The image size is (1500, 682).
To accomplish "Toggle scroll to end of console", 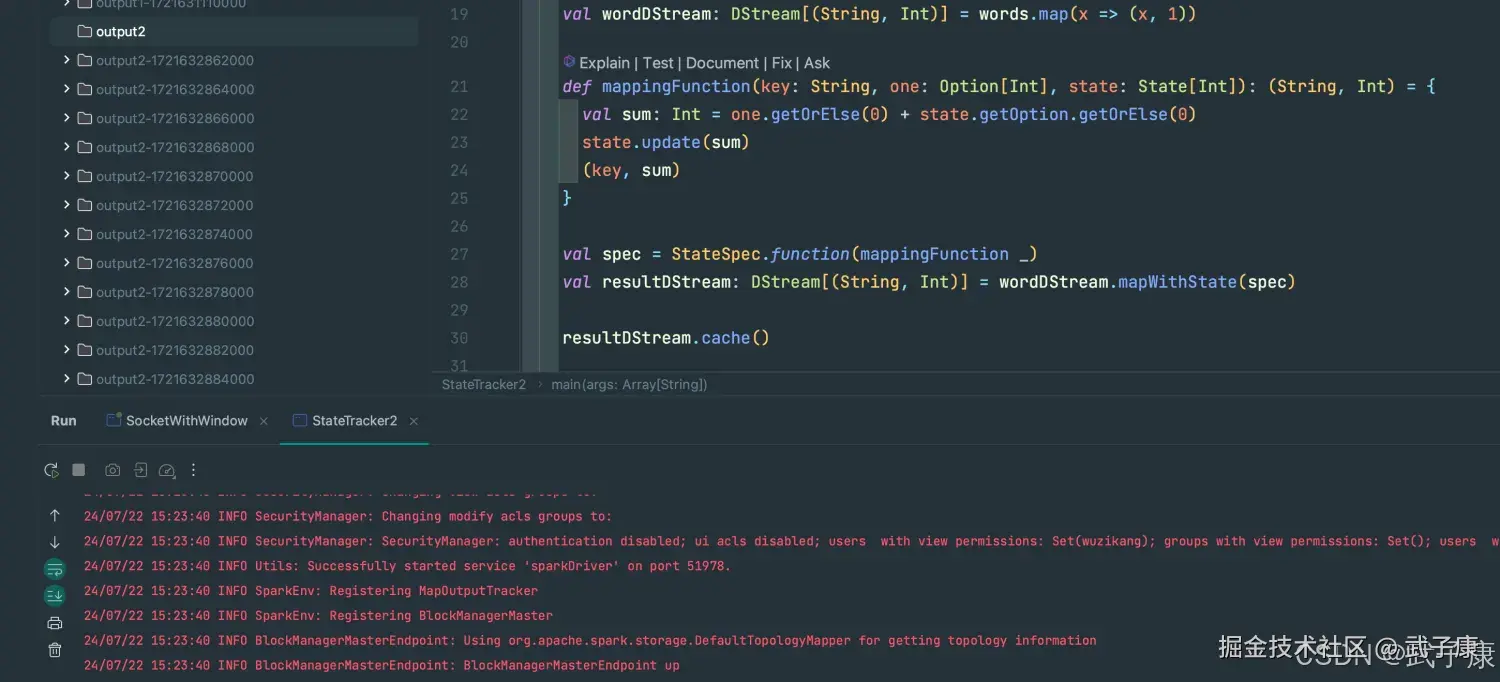I will pos(54,596).
